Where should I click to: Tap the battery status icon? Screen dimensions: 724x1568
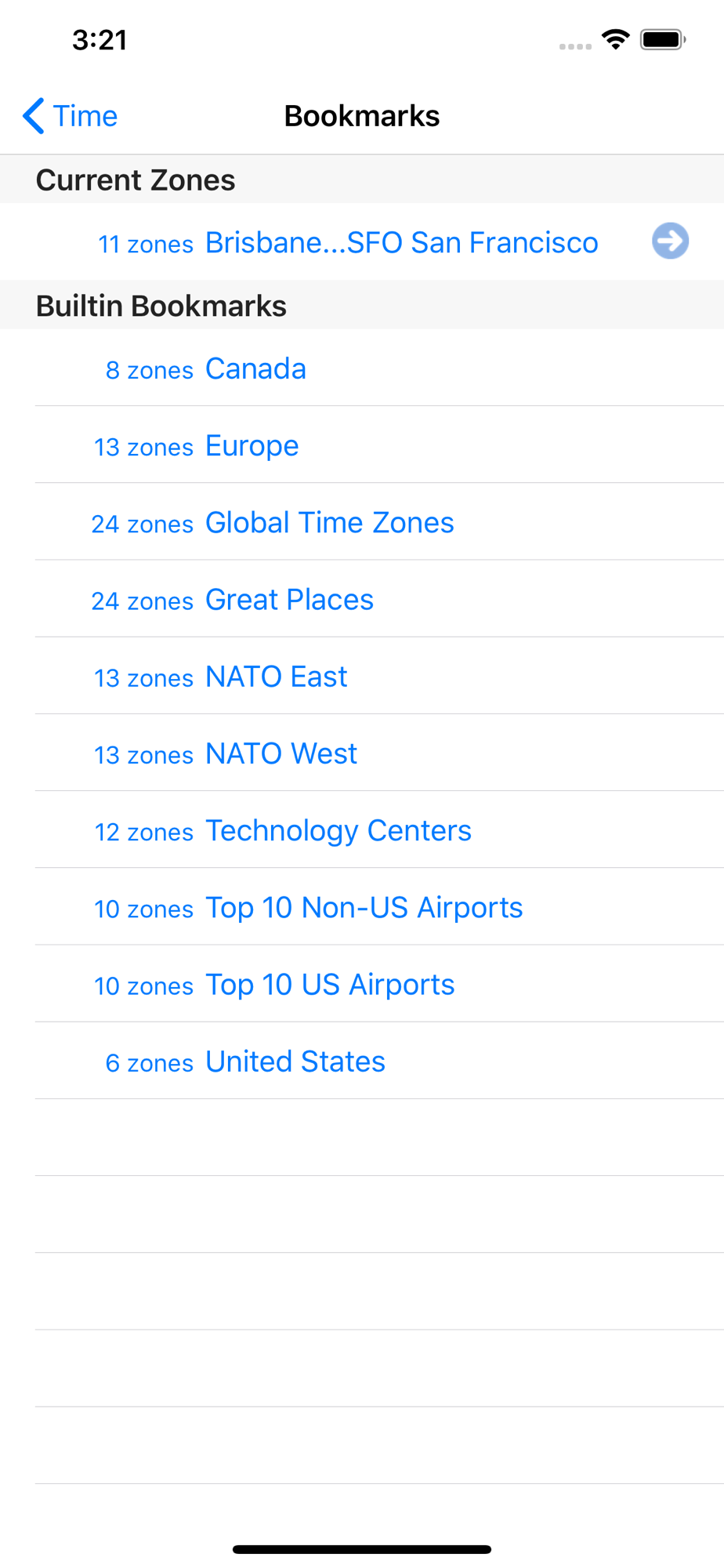662,39
